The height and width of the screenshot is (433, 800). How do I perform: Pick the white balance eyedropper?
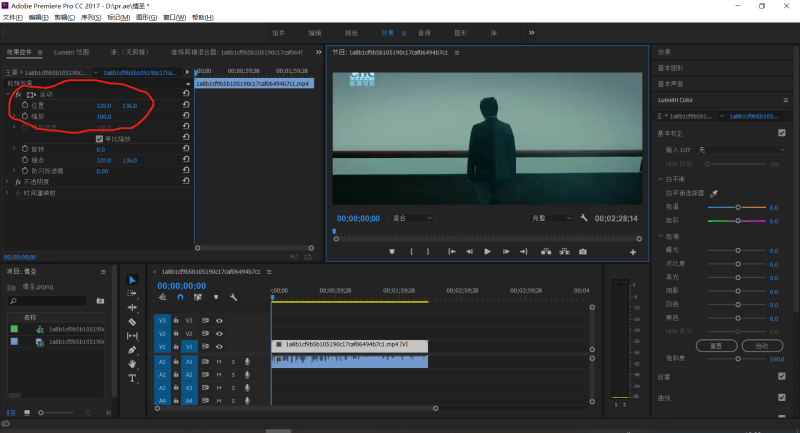(714, 192)
